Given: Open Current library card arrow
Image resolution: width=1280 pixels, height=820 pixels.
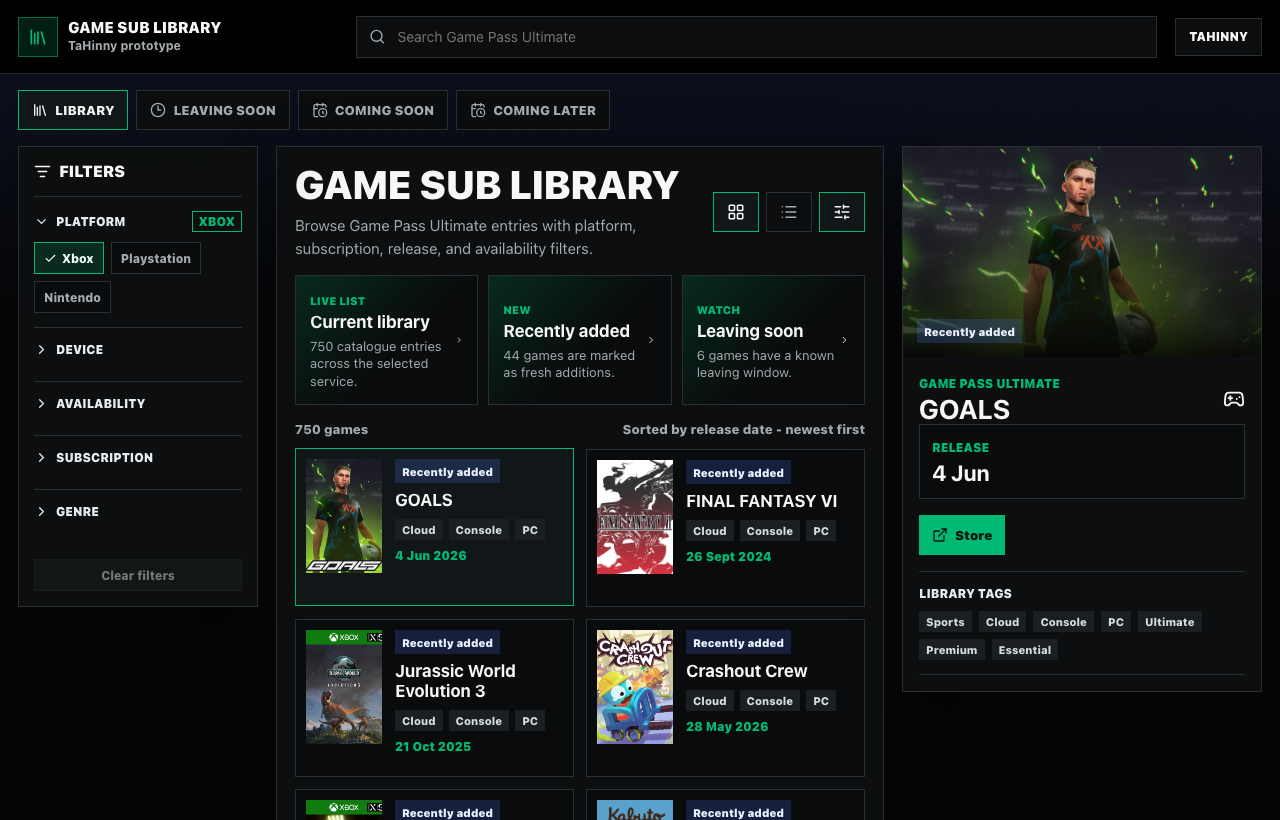Looking at the screenshot, I should (x=459, y=340).
